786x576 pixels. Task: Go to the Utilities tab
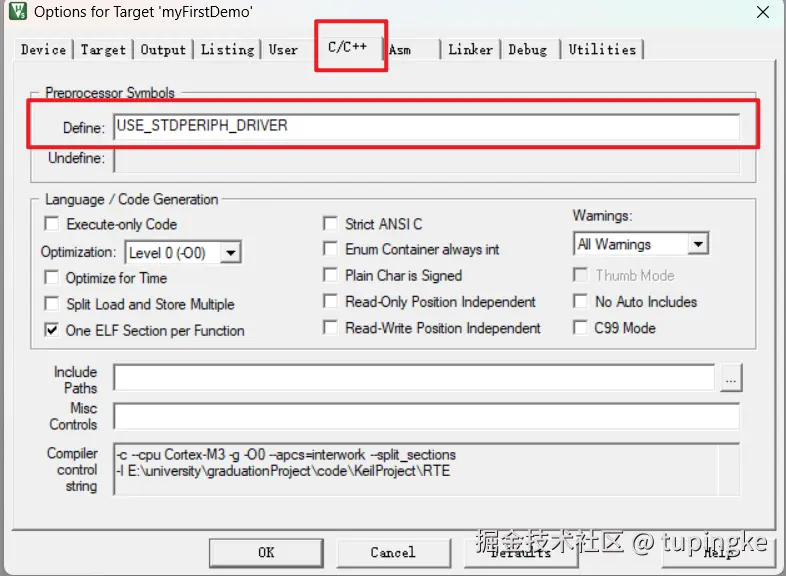(x=602, y=50)
